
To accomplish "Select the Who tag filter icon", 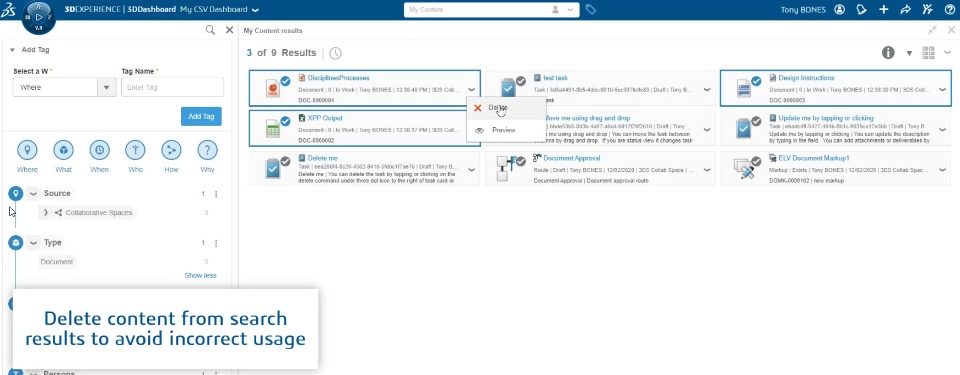I will [135, 150].
